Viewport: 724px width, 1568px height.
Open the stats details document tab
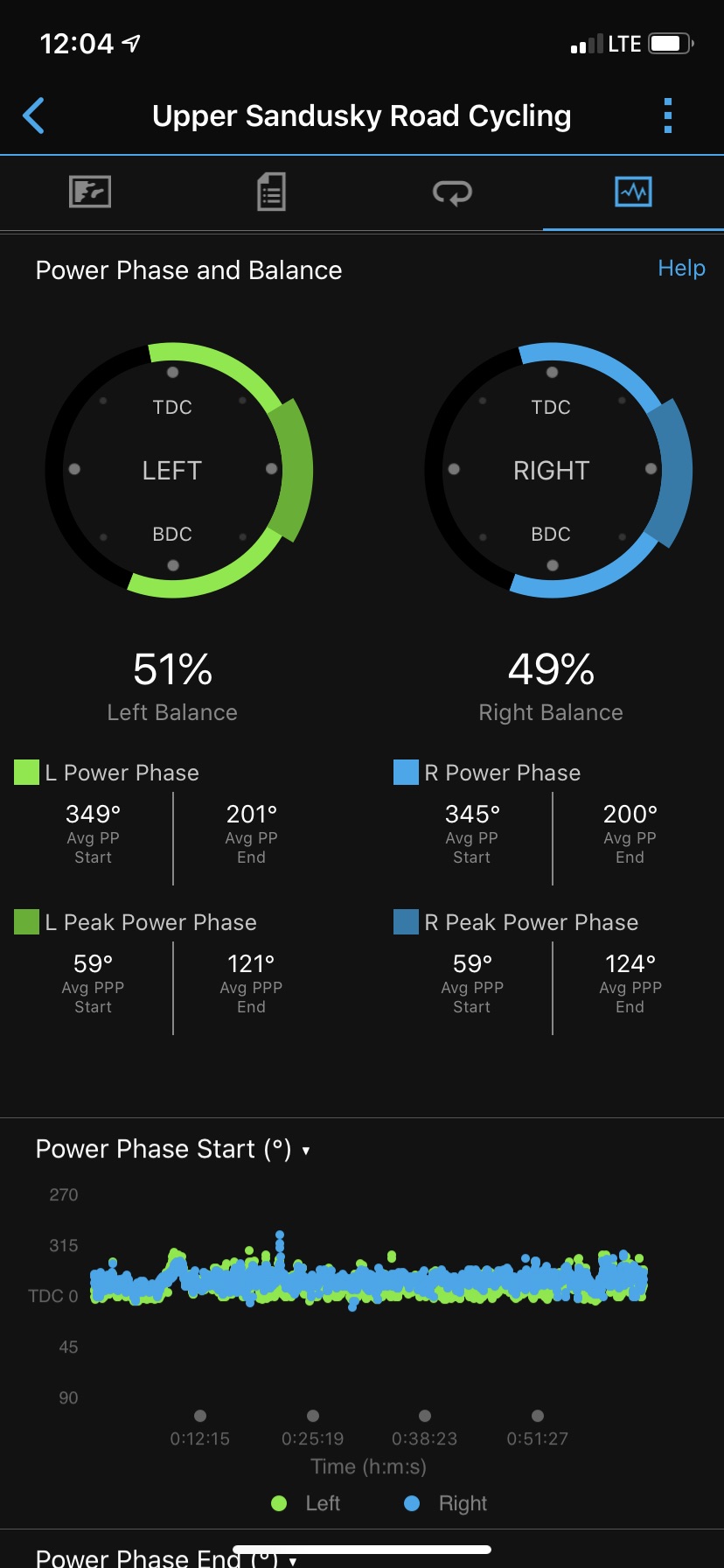(271, 192)
